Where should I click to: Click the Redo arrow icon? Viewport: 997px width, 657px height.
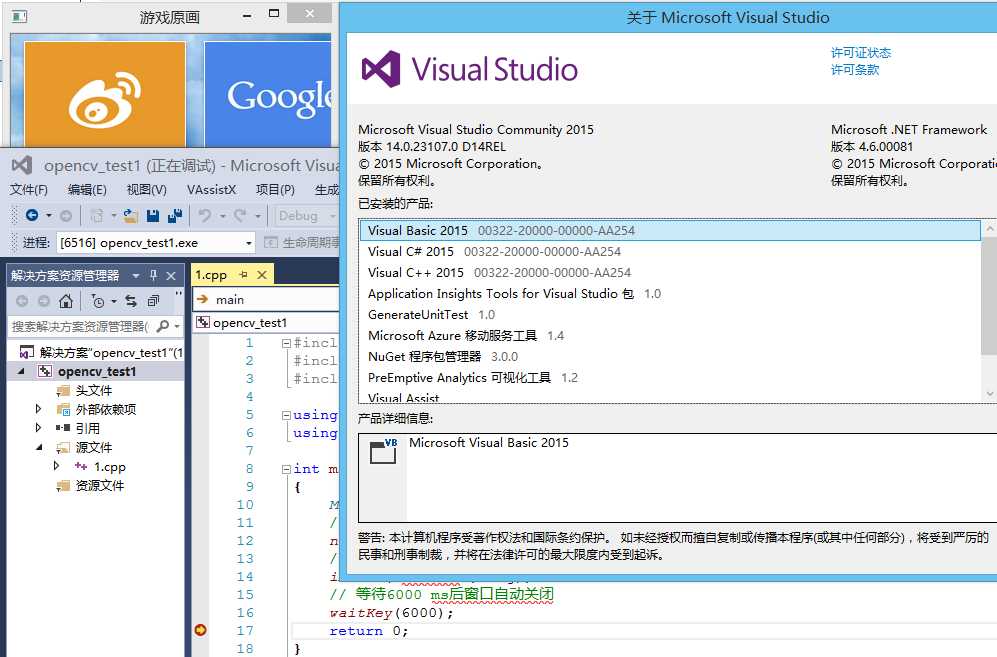pos(240,216)
